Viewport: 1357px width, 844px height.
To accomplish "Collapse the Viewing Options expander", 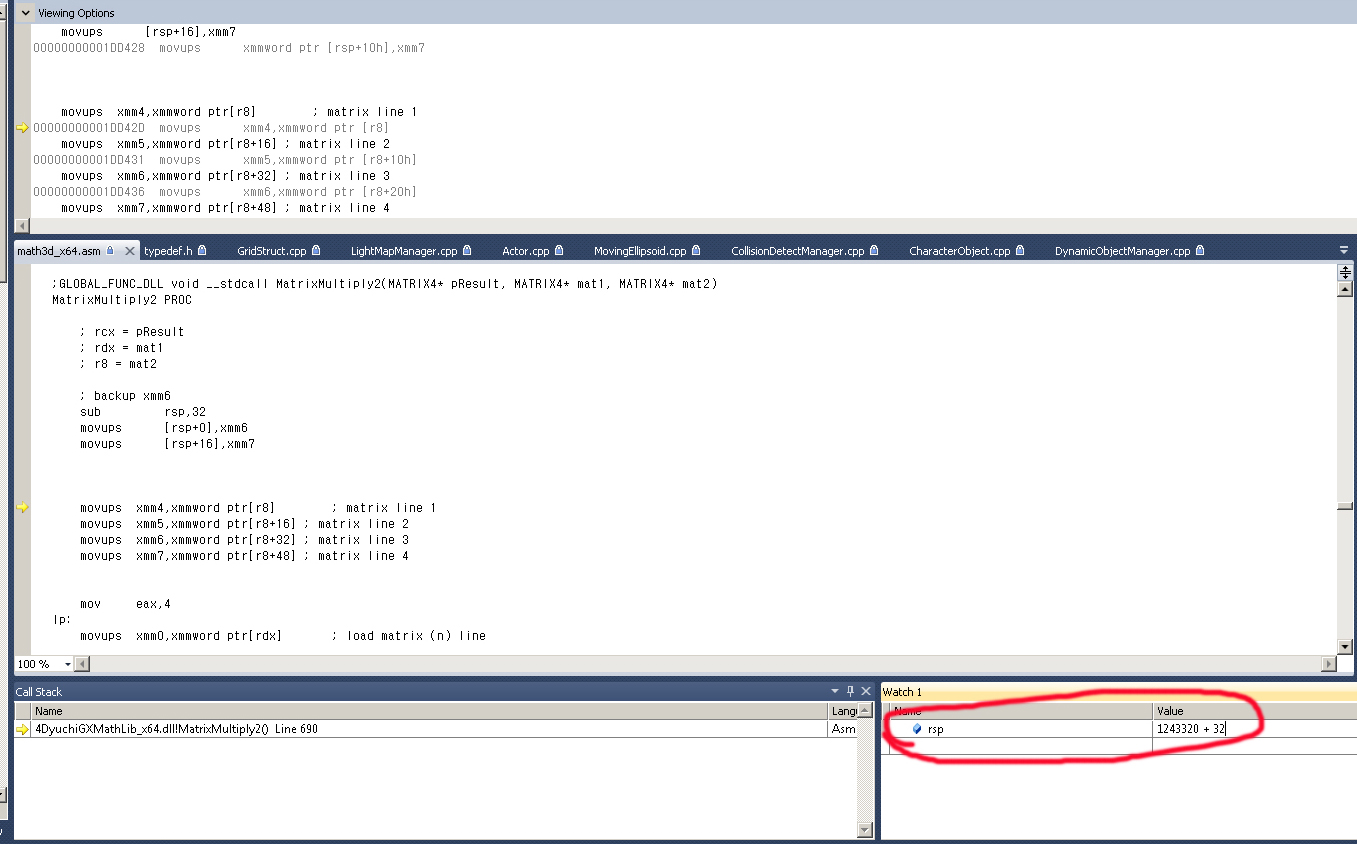I will [25, 13].
